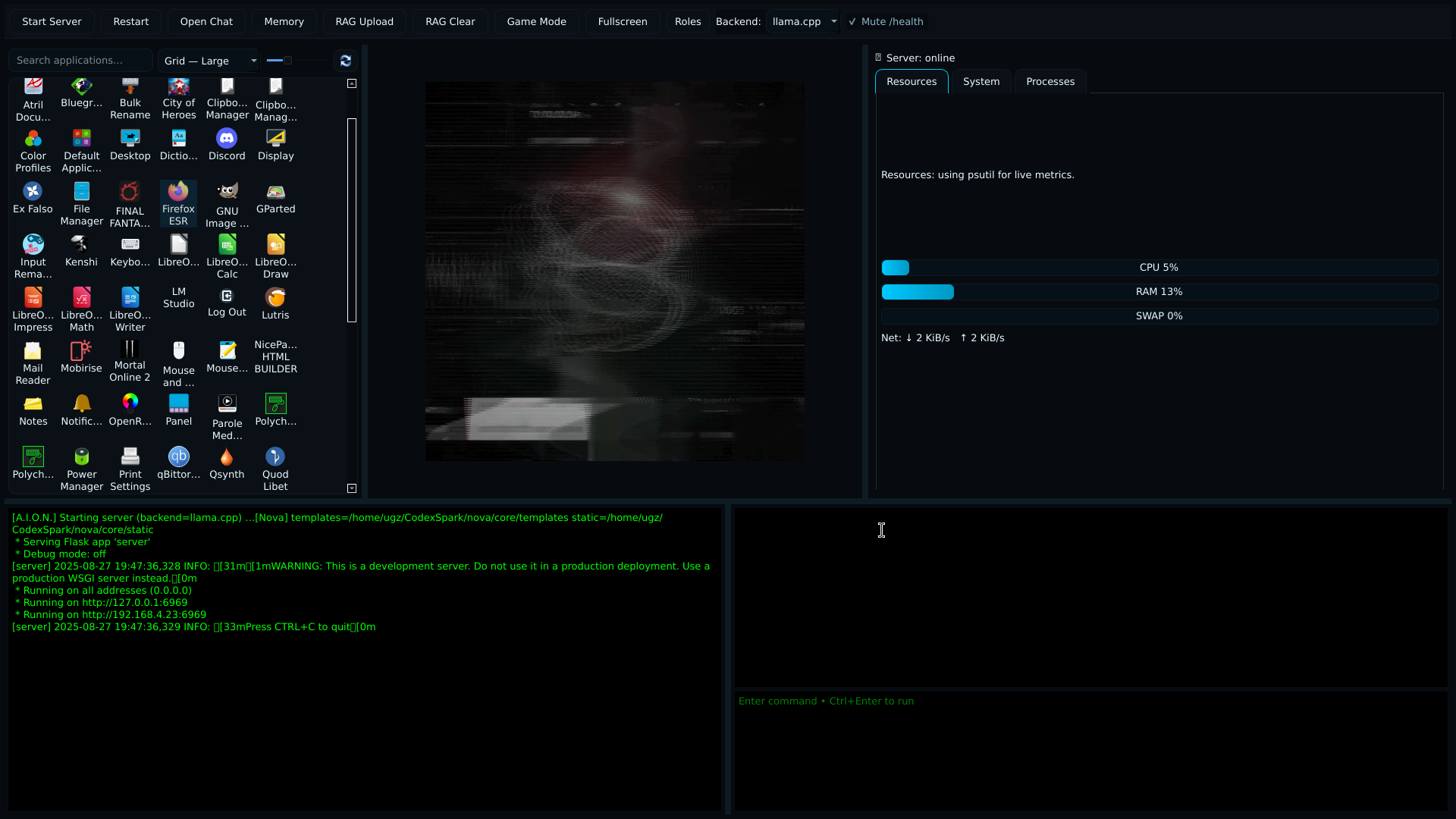Click the app list scrollbar thumb
The height and width of the screenshot is (819, 1456).
coord(352,220)
